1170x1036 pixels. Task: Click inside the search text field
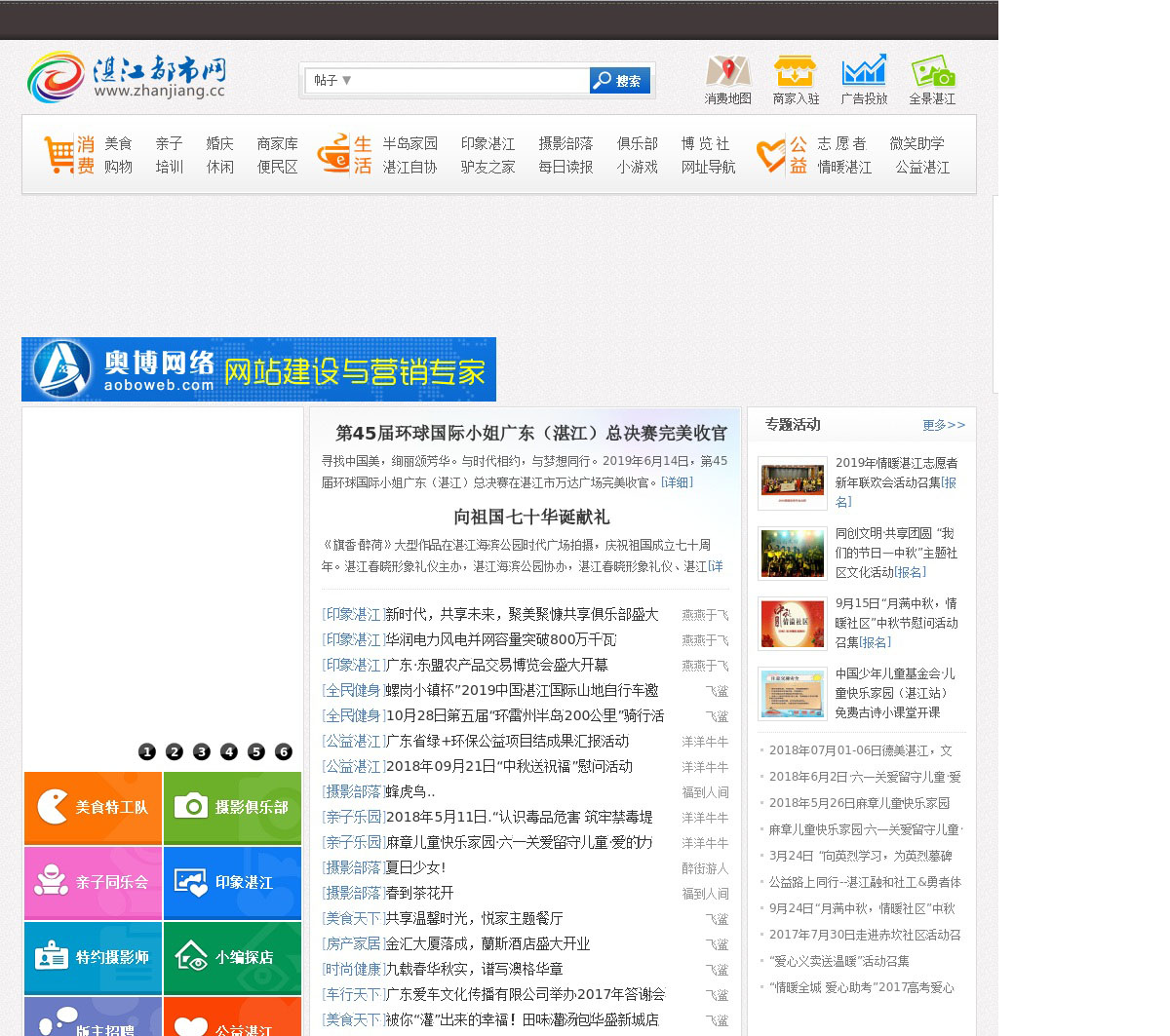468,81
